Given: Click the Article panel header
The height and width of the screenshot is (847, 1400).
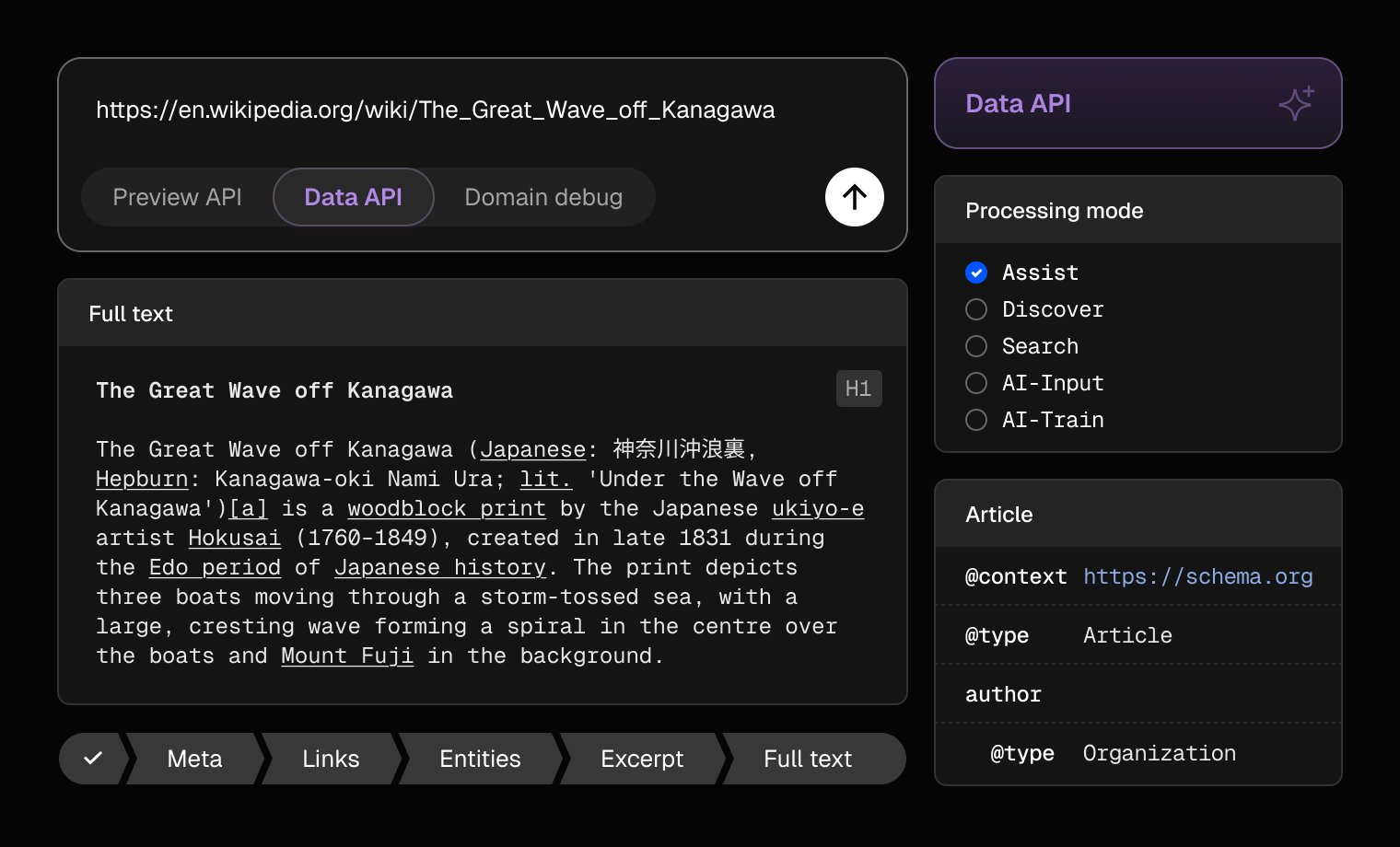Looking at the screenshot, I should pos(1138,514).
